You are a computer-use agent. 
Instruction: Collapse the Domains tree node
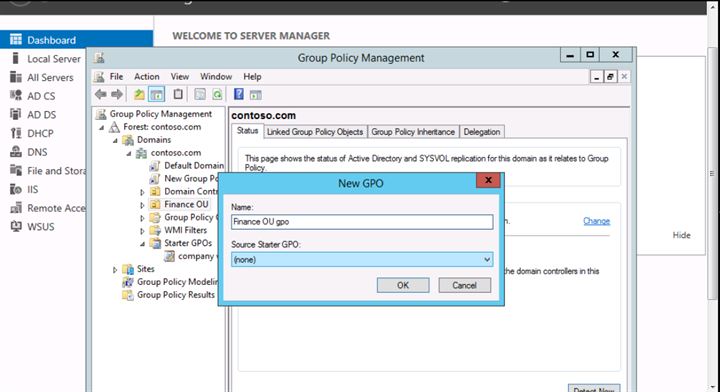115,140
